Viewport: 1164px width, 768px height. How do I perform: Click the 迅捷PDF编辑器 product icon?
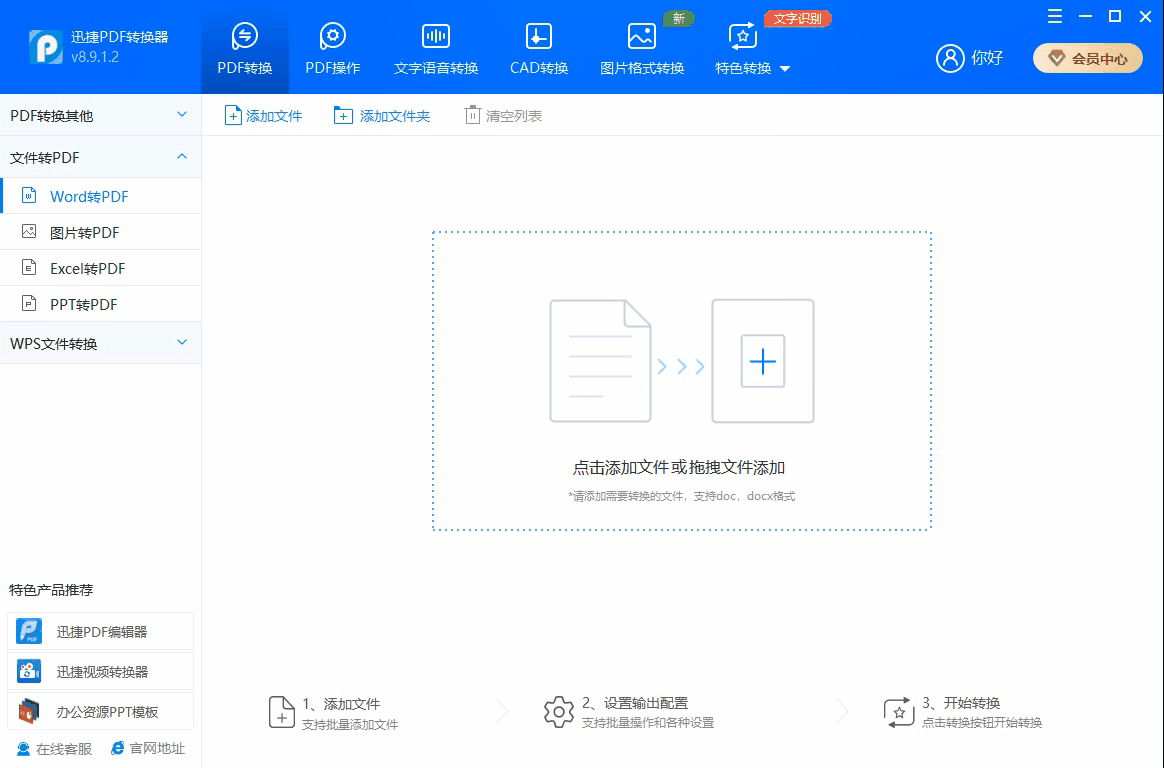[29, 631]
